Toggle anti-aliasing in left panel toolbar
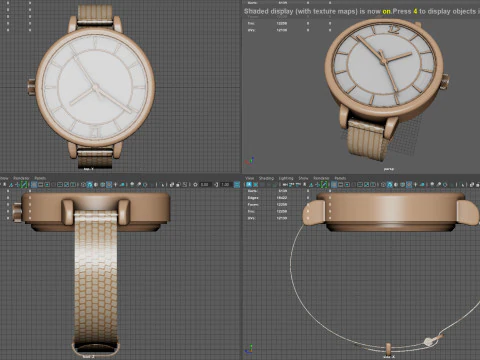The height and width of the screenshot is (360, 480). (145, 184)
